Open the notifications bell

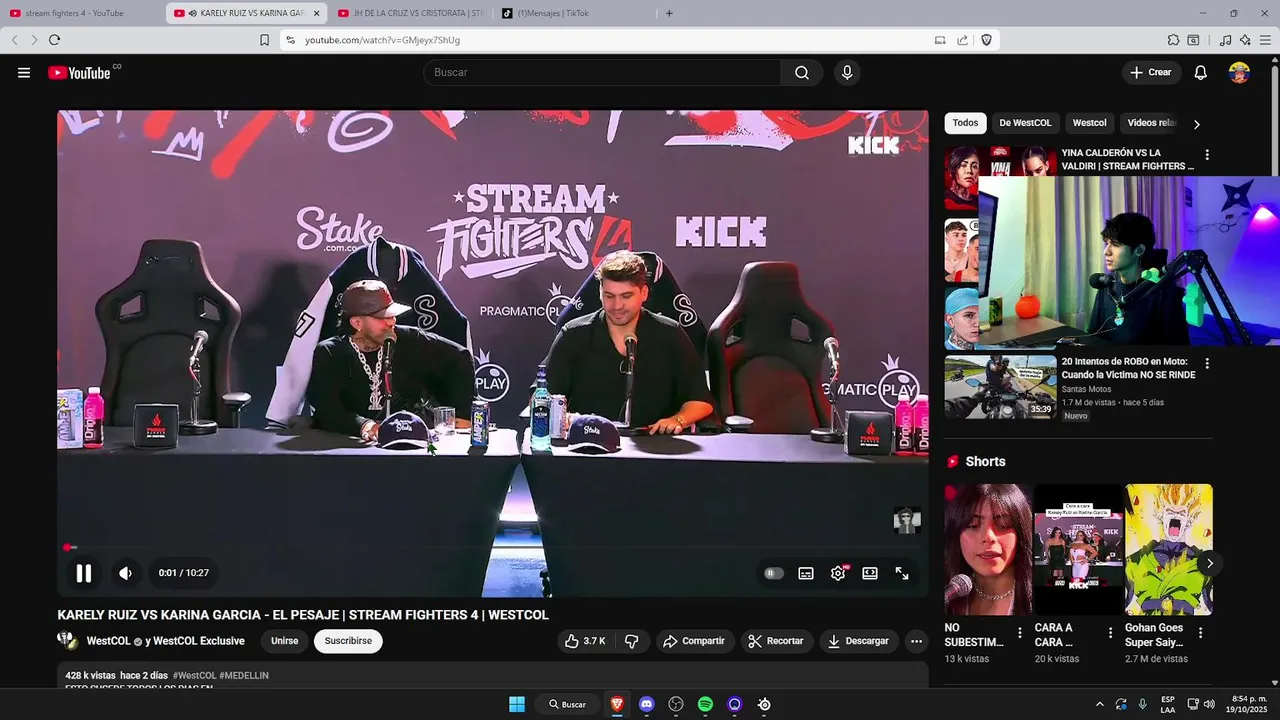coord(1201,72)
